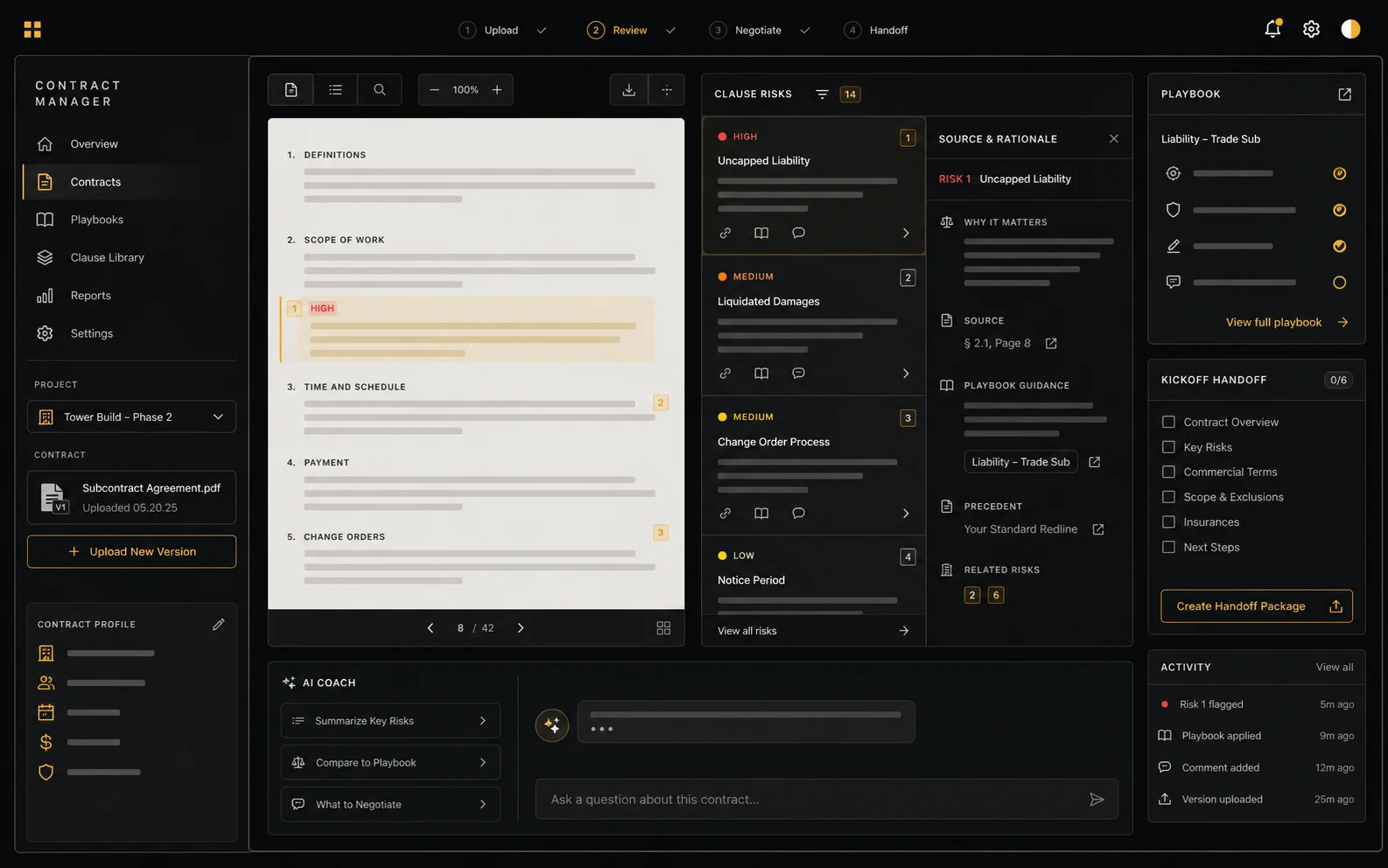Open notifications bell
Image resolution: width=1388 pixels, height=868 pixels.
(x=1272, y=29)
